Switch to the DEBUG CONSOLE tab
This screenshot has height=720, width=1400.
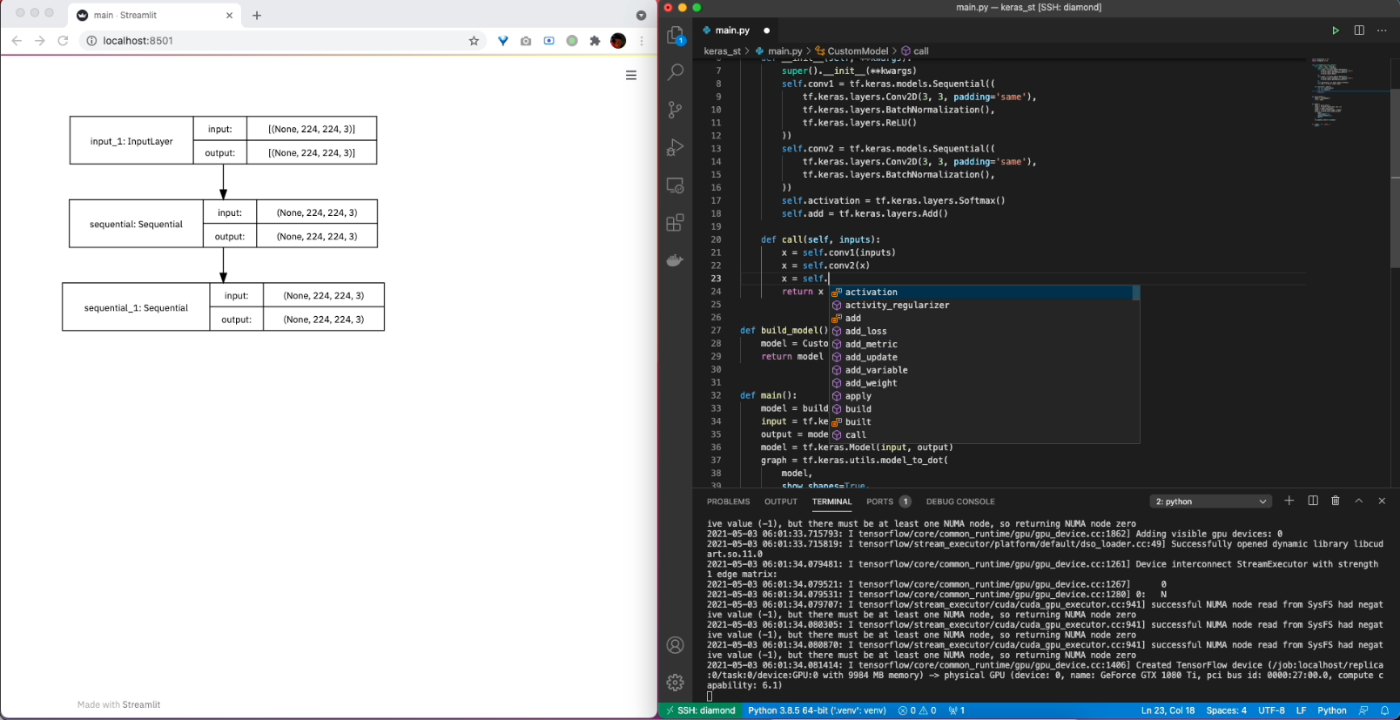click(x=960, y=501)
